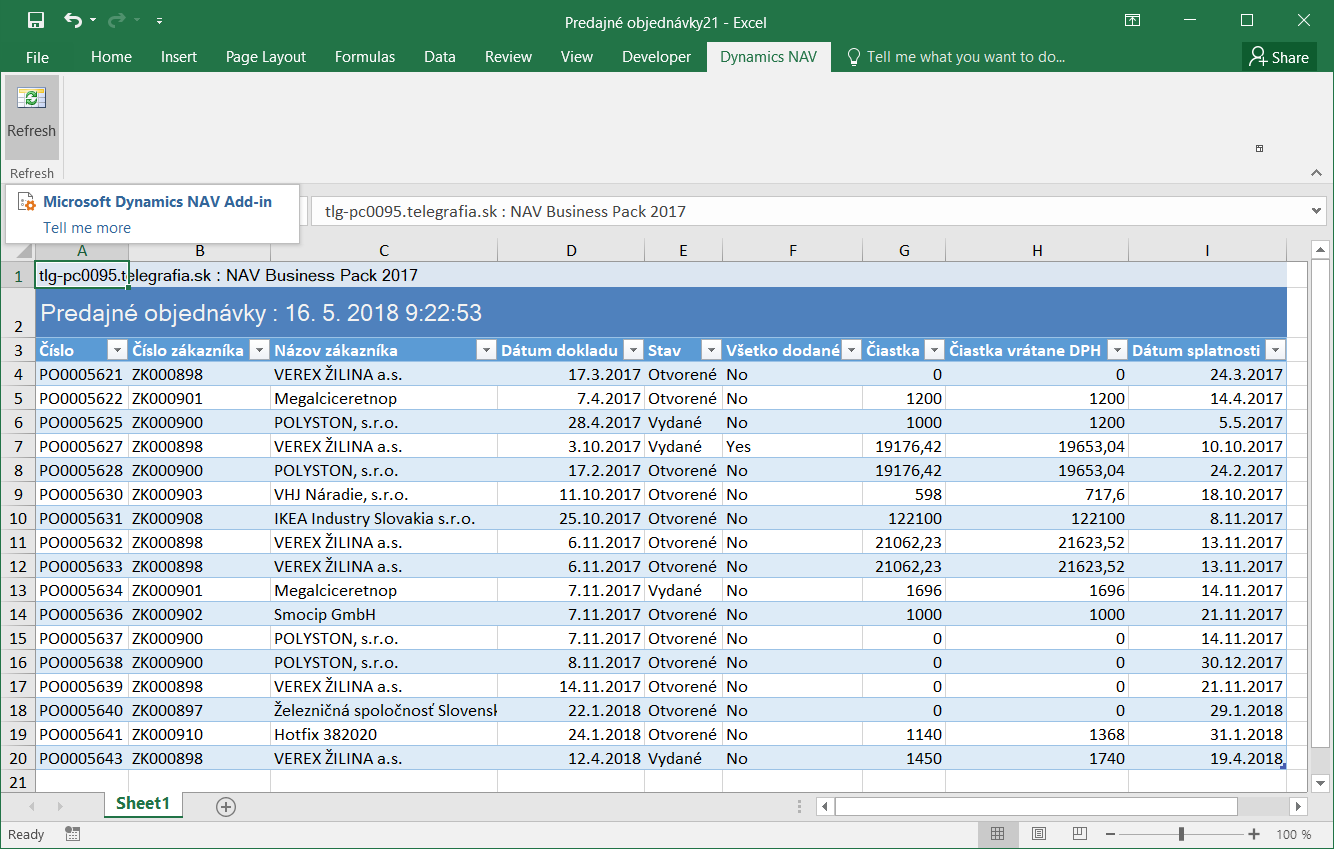Click horizontal scrollbar right arrow

1298,806
